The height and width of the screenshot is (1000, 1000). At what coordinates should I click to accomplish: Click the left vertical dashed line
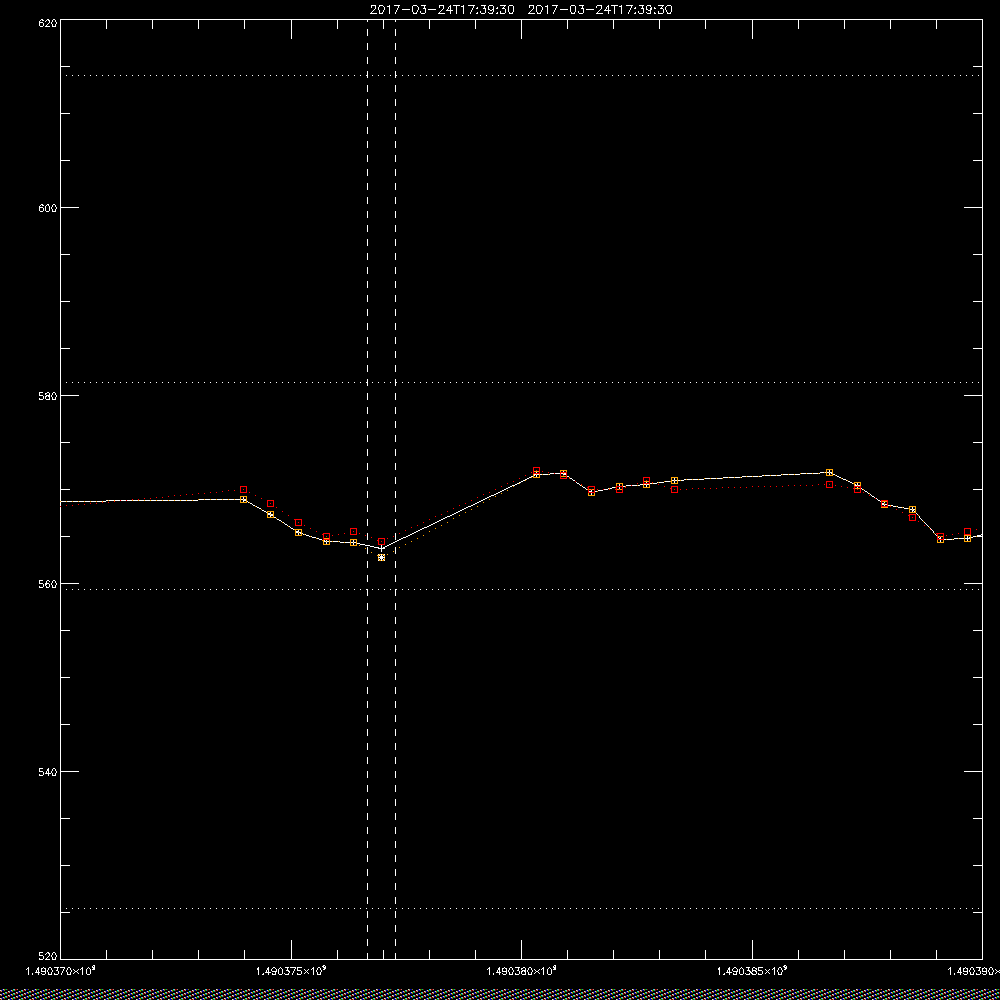[367, 488]
